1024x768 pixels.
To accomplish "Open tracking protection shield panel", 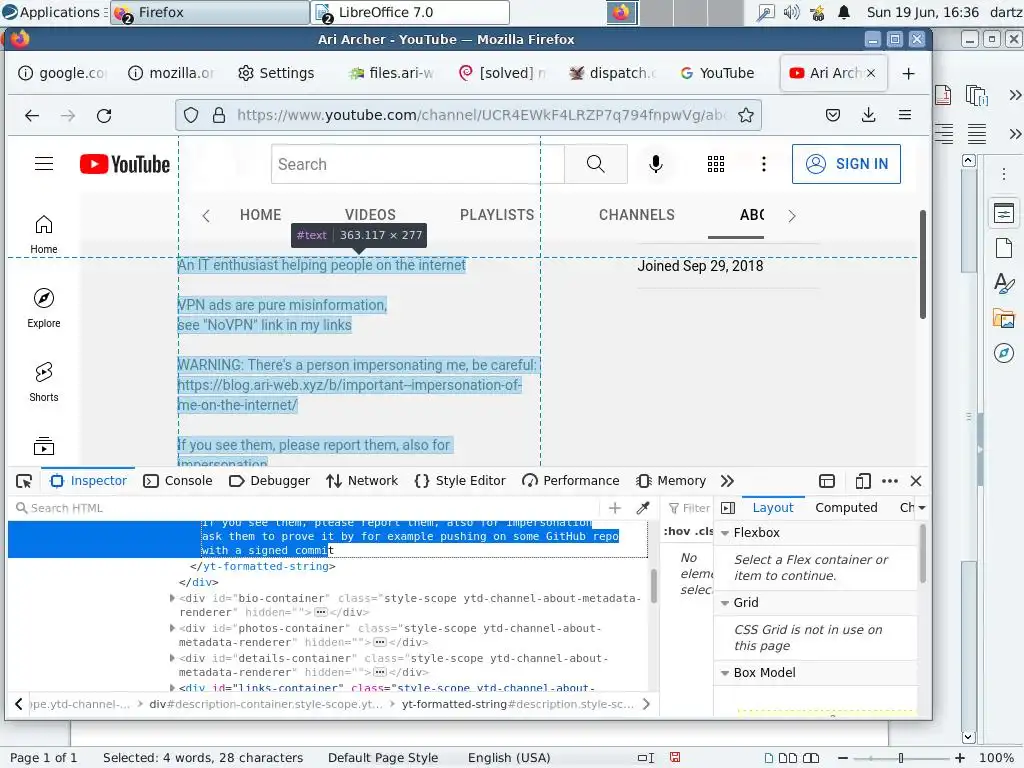I will (191, 116).
